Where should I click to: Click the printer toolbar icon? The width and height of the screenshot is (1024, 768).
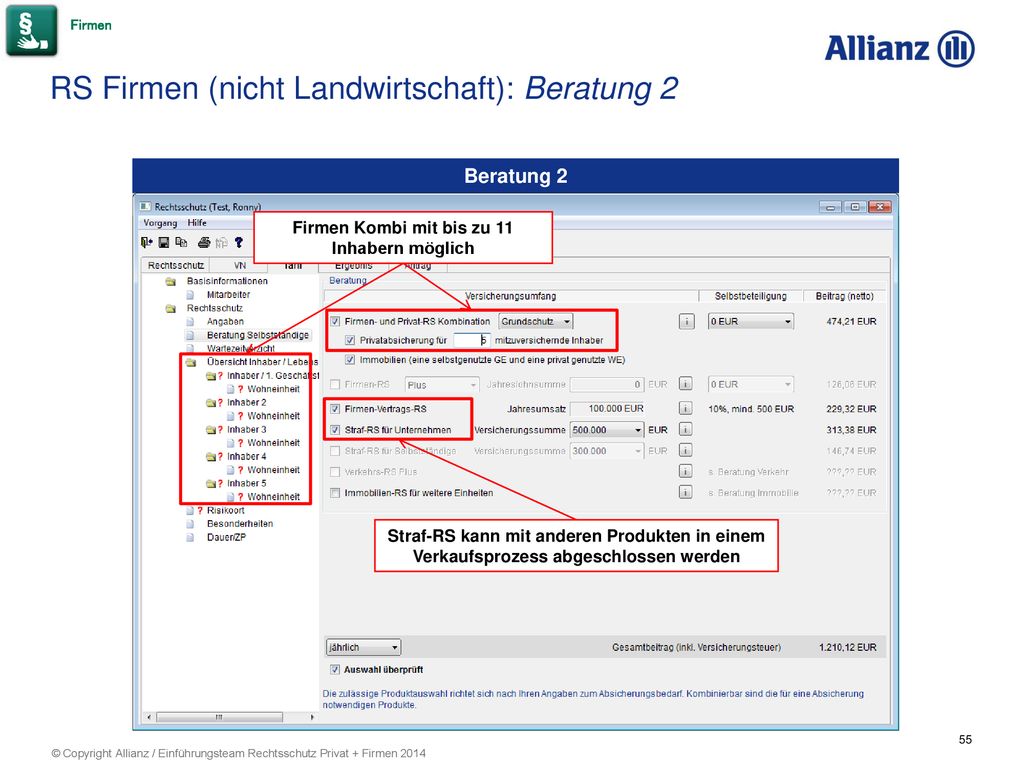coord(204,242)
